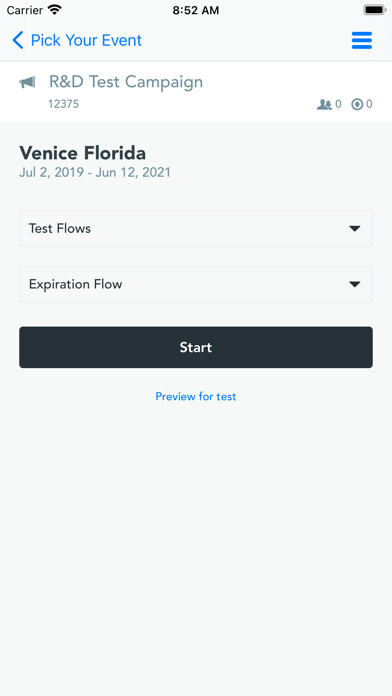The image size is (392, 696).
Task: Click the 8:52 AM clock
Action: tap(196, 10)
